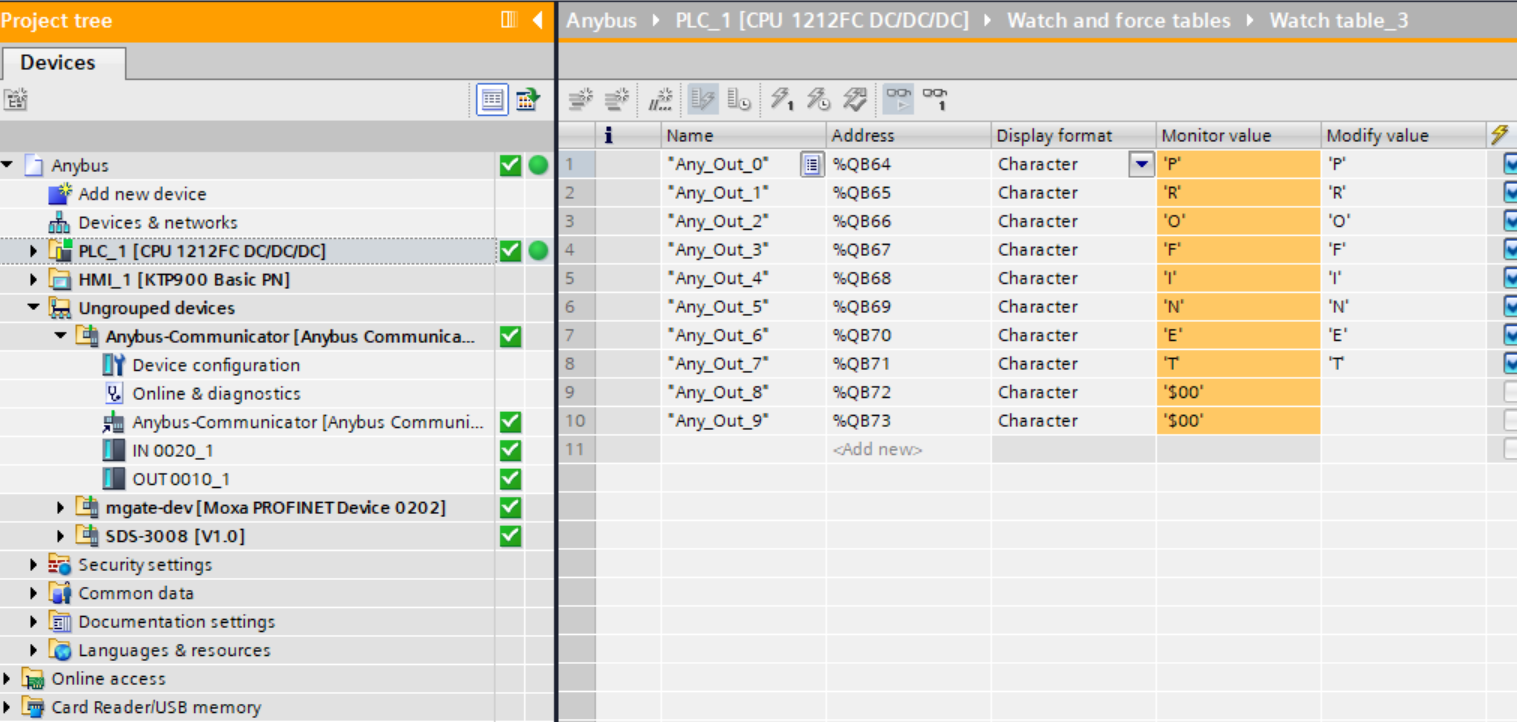Click the '<Add new>' address cell
This screenshot has width=1517, height=722.
click(877, 450)
